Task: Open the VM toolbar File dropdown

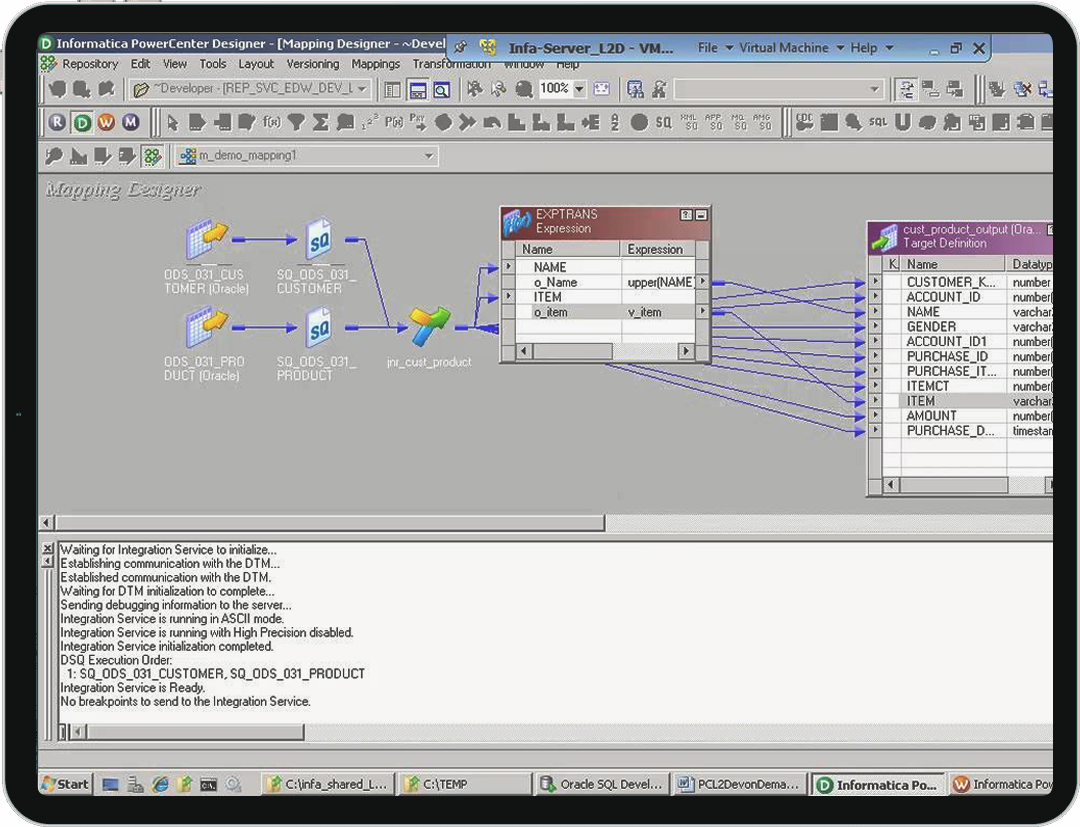Action: pyautogui.click(x=715, y=48)
